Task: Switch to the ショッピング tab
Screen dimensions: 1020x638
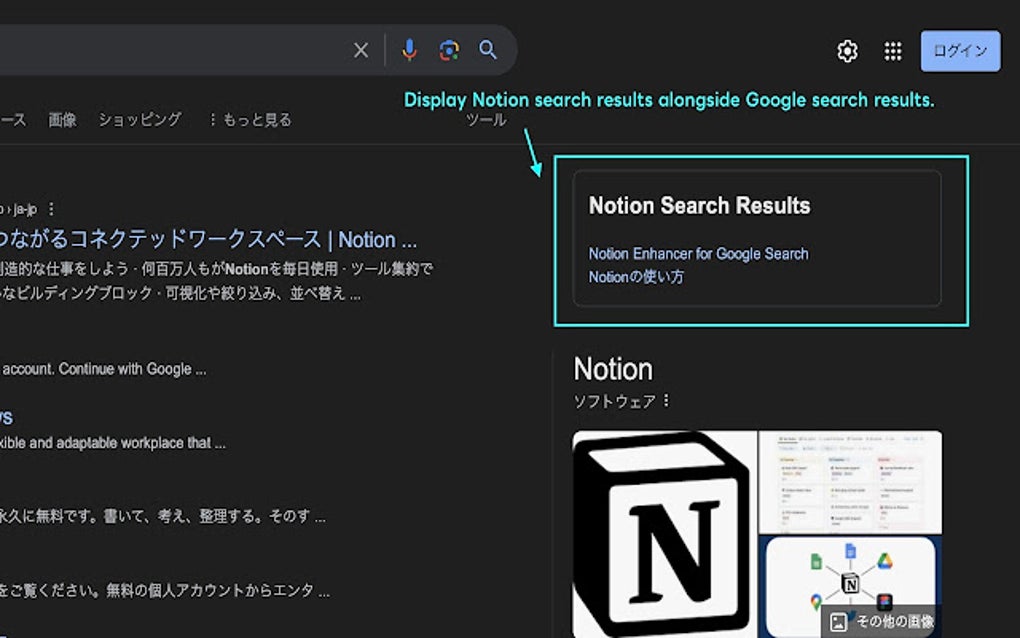Action: pos(140,119)
